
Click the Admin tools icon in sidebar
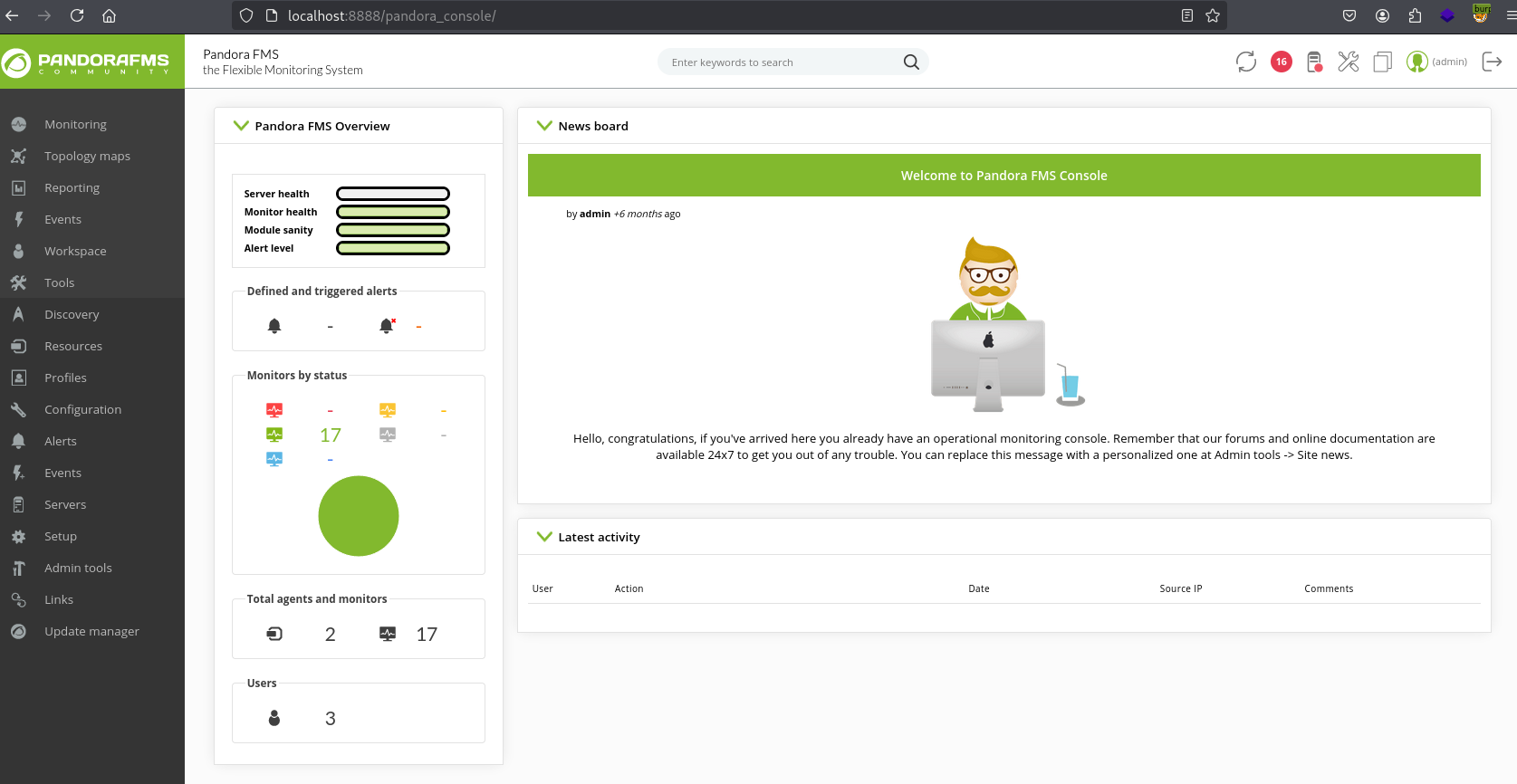click(18, 568)
